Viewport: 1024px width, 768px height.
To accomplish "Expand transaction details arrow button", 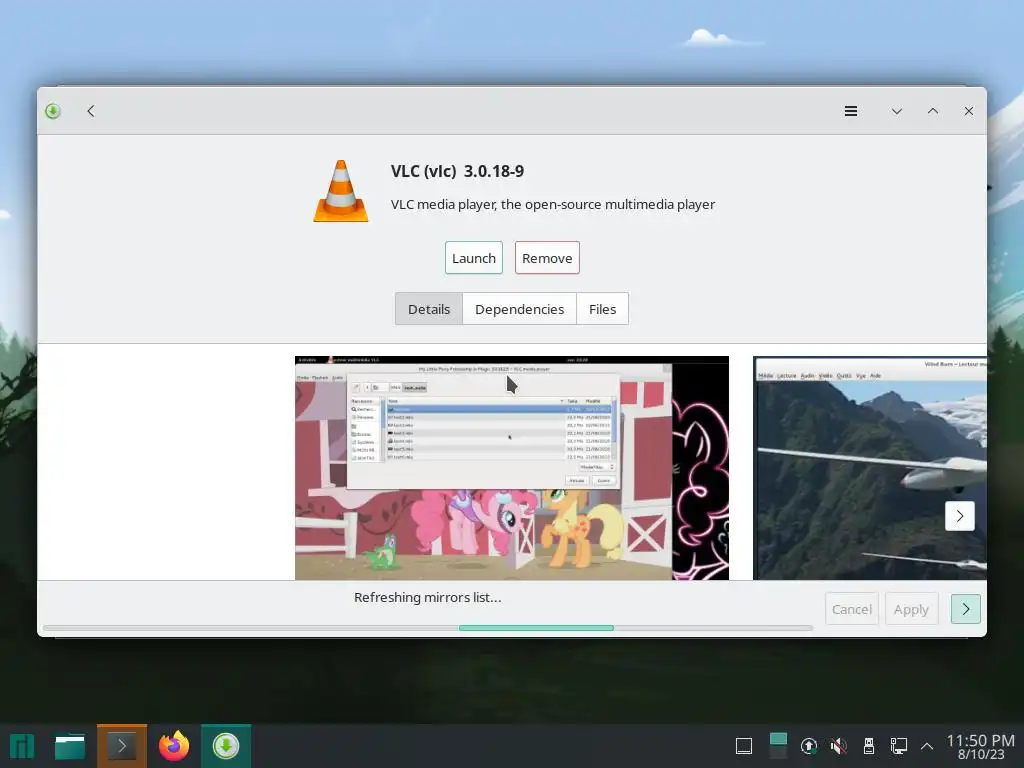I will click(965, 609).
